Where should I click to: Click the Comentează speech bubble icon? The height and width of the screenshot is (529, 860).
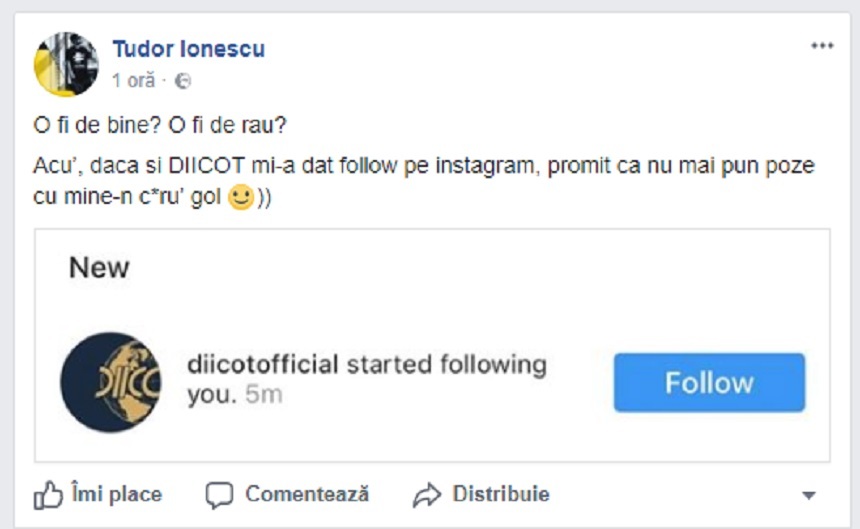click(219, 494)
